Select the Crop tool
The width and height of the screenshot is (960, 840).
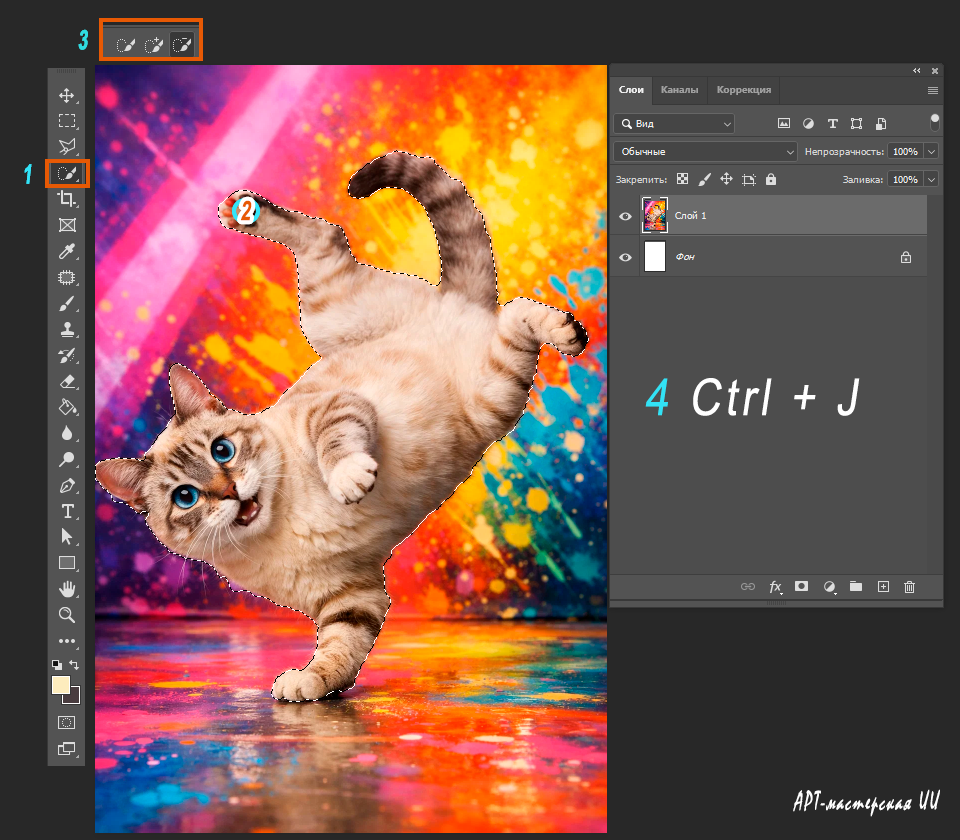pyautogui.click(x=67, y=199)
